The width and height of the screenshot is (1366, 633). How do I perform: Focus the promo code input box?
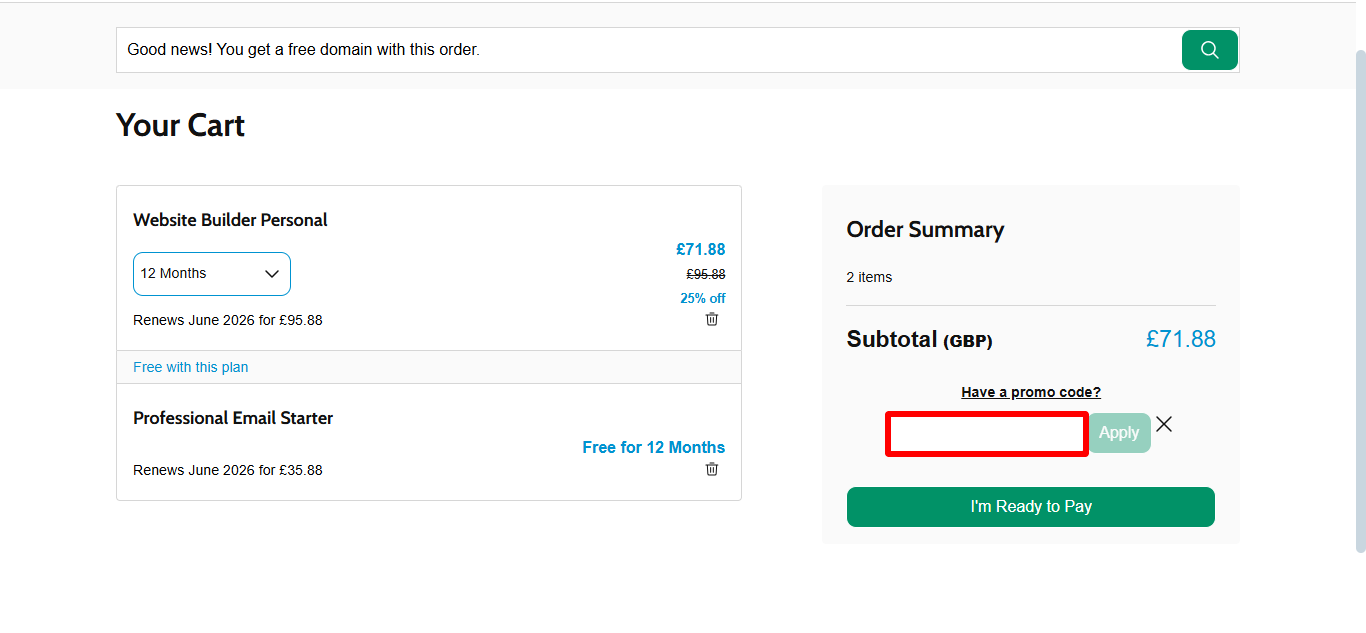coord(986,434)
